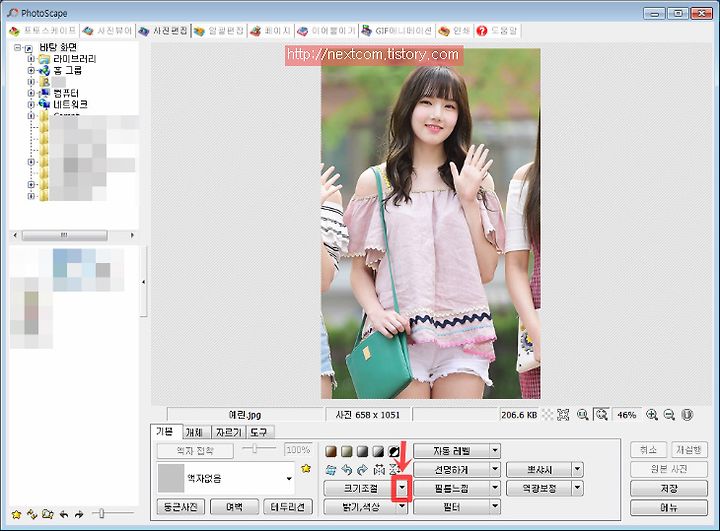Click the forward arrow icon under thumbnail panel

79,514
